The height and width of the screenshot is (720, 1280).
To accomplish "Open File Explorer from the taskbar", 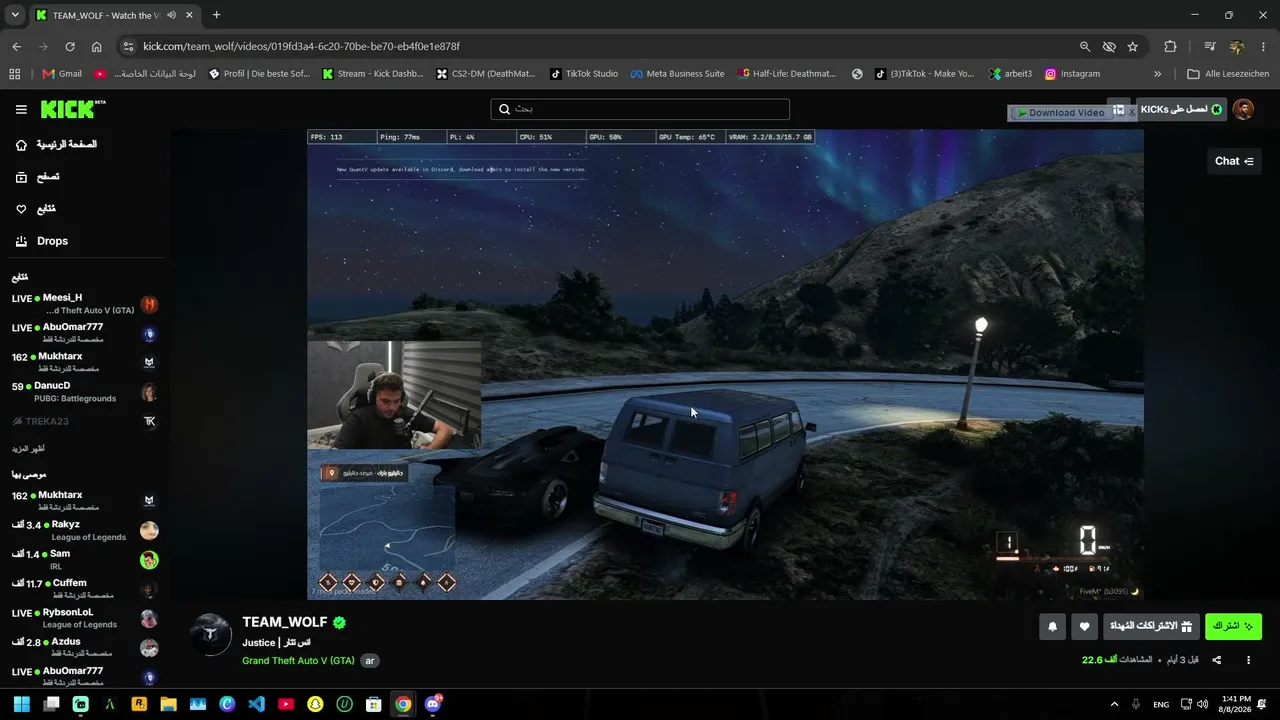I will [168, 704].
